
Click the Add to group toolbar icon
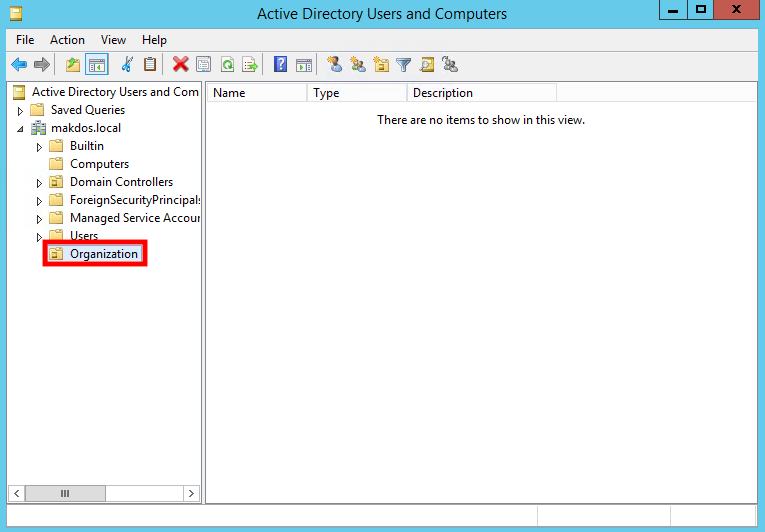click(x=450, y=64)
